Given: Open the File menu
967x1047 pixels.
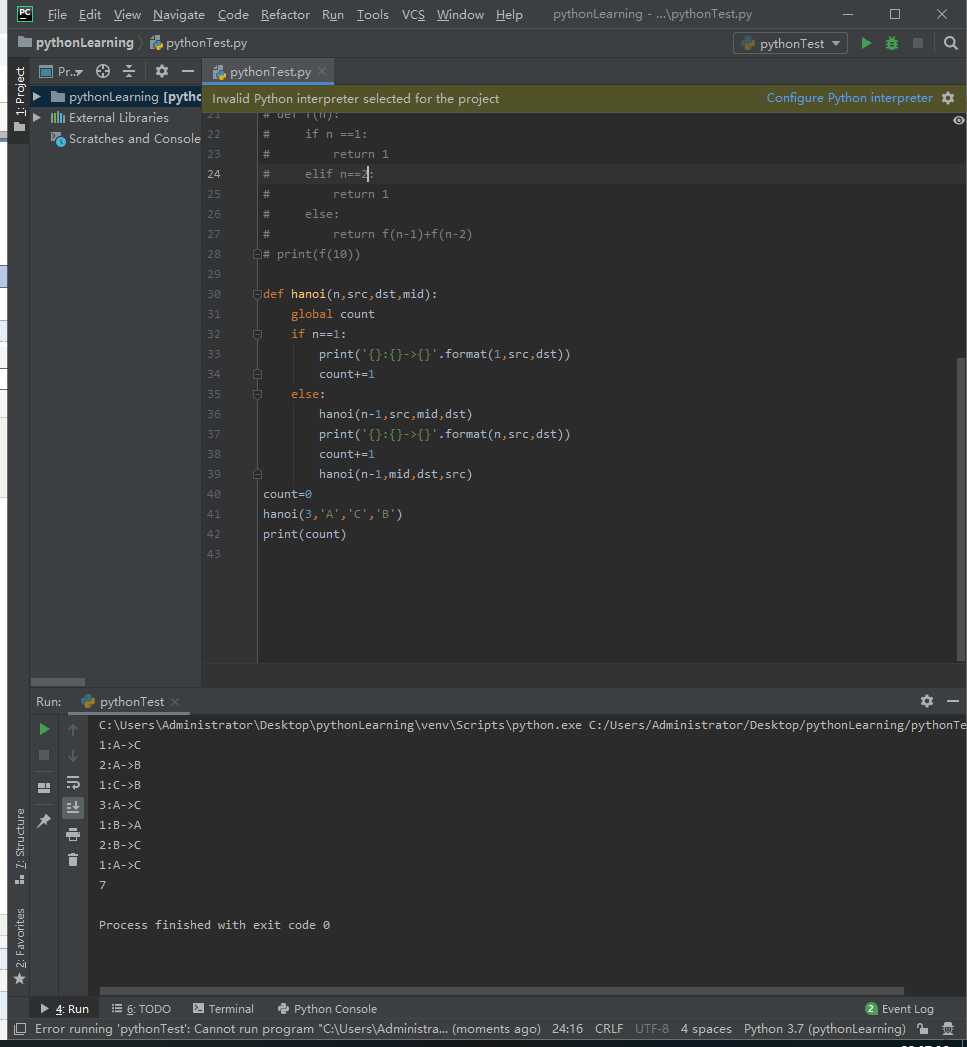Looking at the screenshot, I should pos(57,15).
